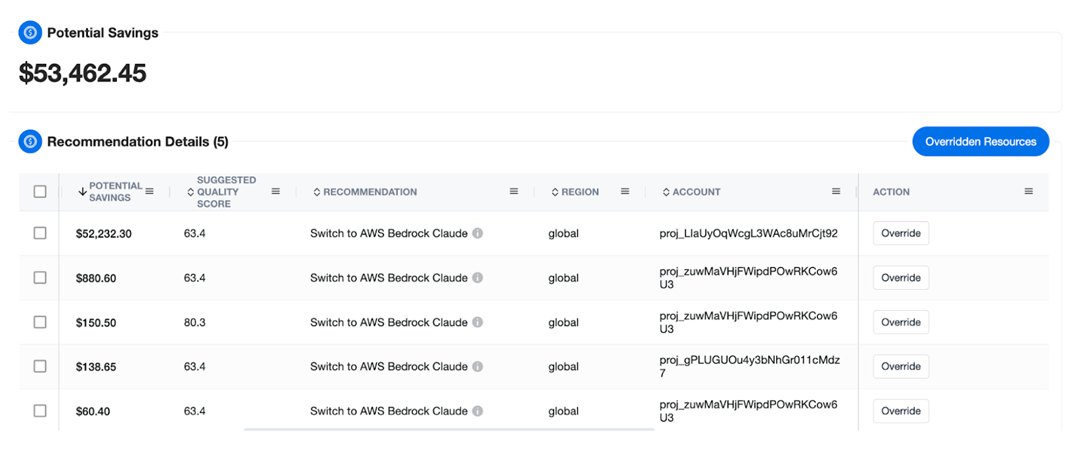Open Region column menu icon
Viewport: 1084px width, 452px height.
click(x=625, y=191)
